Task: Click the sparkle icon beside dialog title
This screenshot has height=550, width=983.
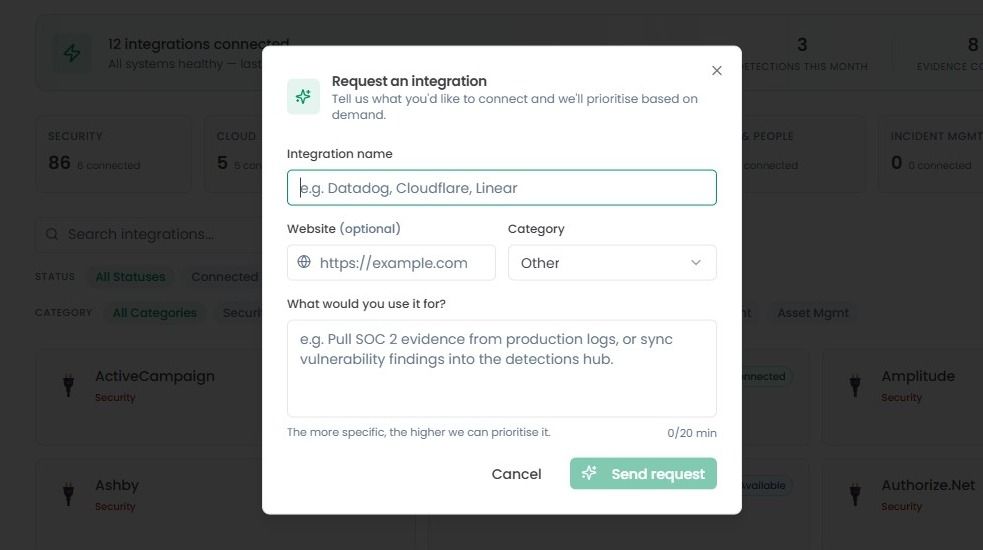Action: (x=303, y=97)
